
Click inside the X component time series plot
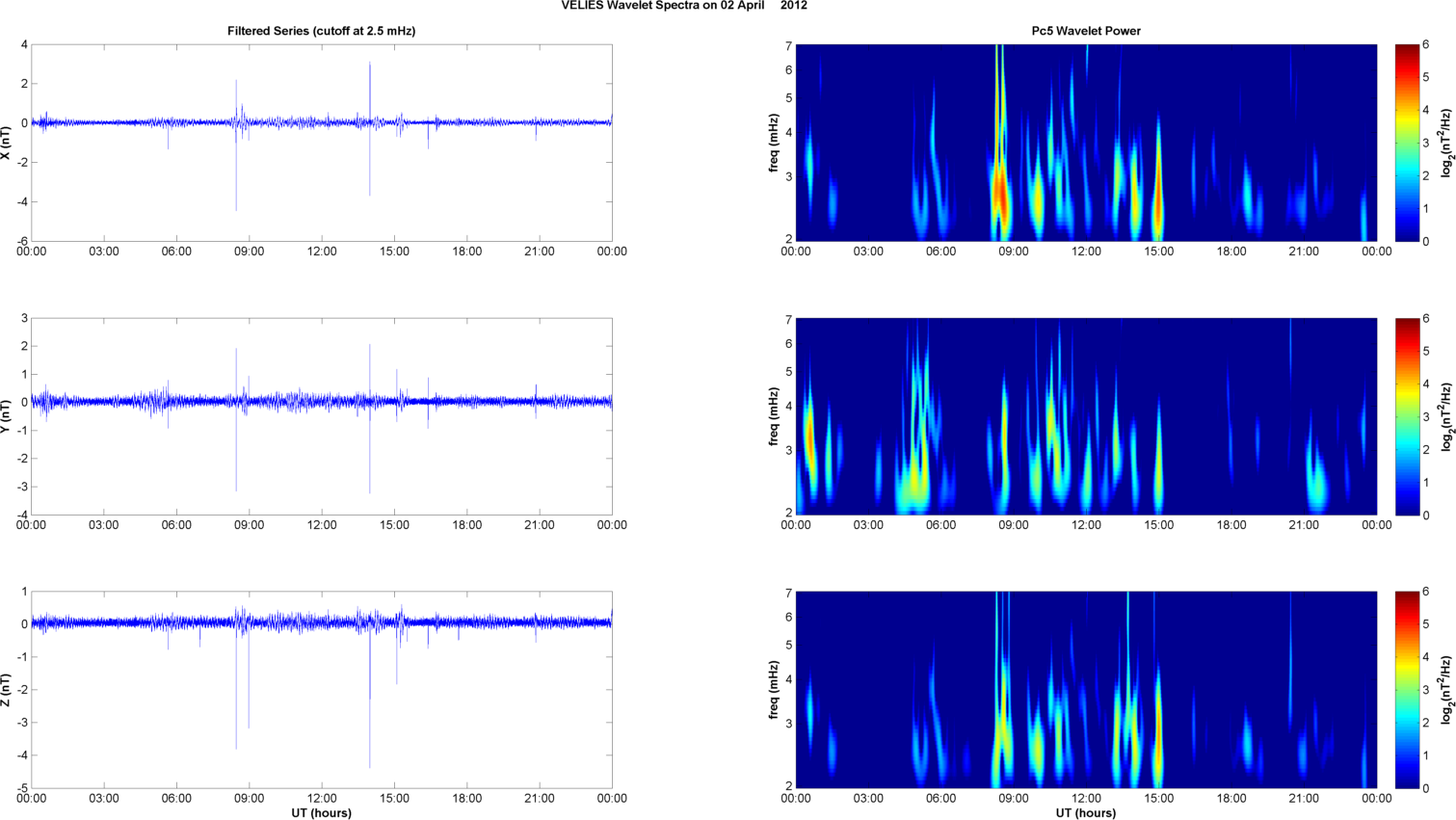click(x=321, y=143)
